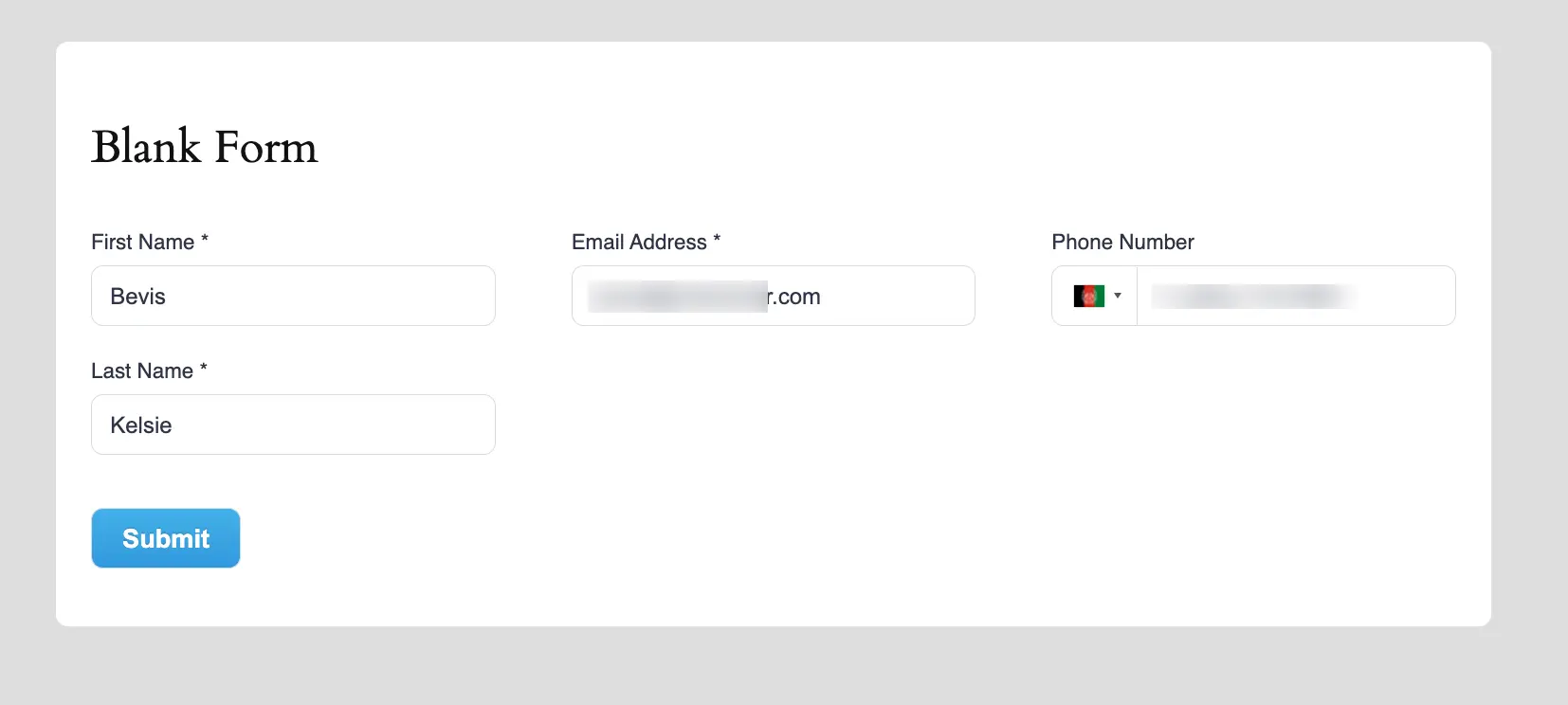The width and height of the screenshot is (1568, 705).
Task: Click the ".com" text in email field
Action: 796,297
